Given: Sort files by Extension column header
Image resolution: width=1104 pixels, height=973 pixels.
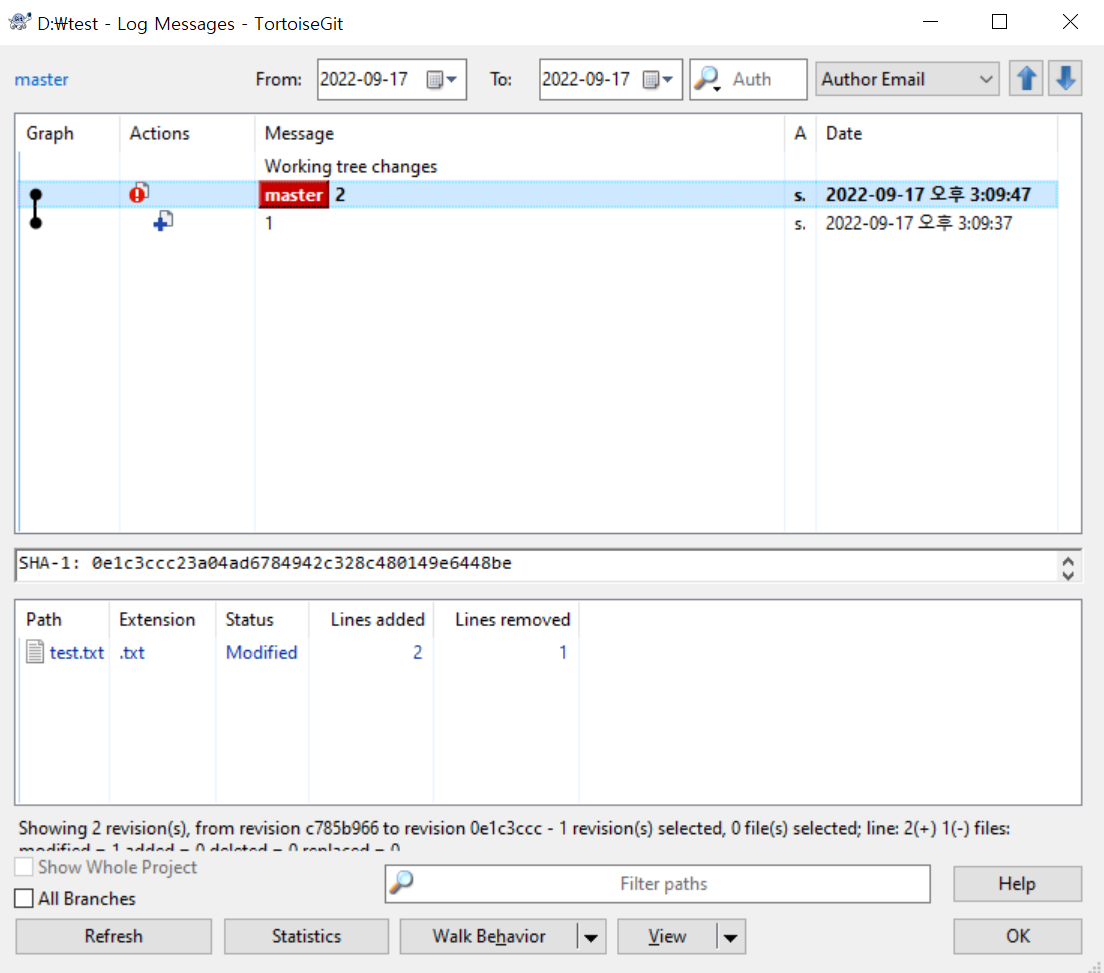Looking at the screenshot, I should pos(163,620).
